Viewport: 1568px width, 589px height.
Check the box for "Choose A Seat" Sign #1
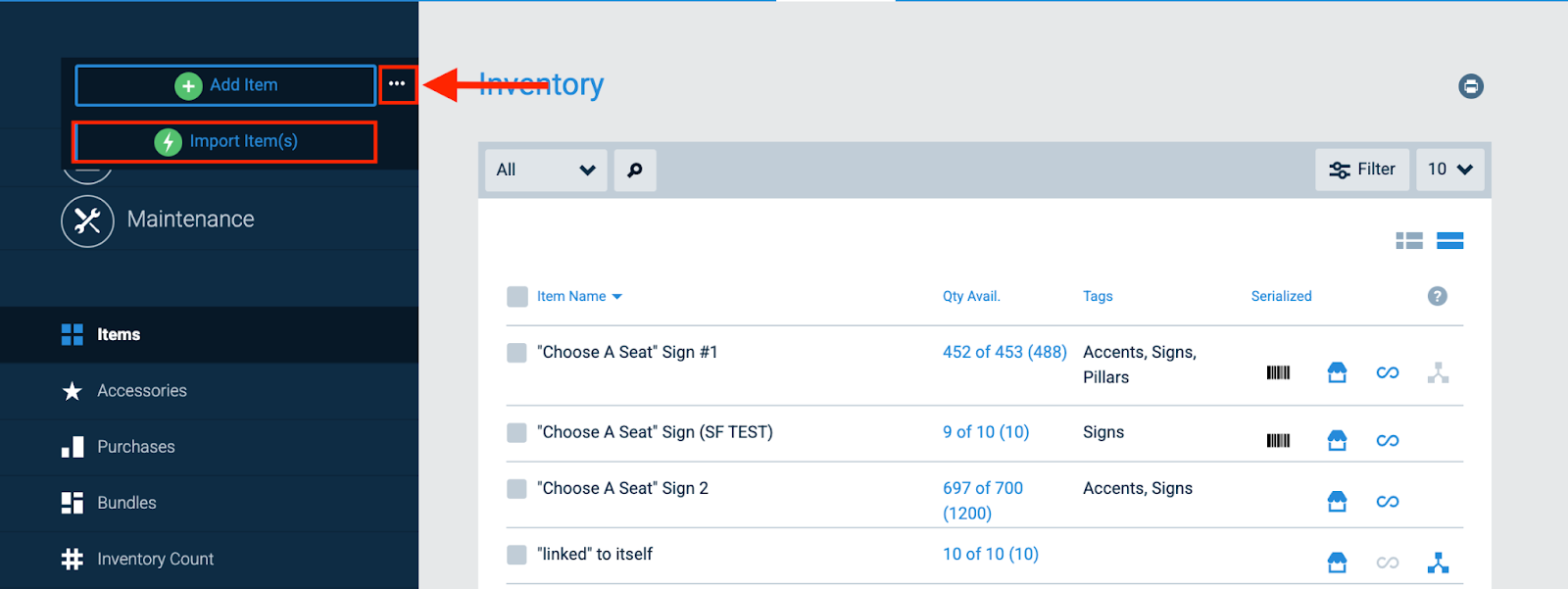click(516, 352)
